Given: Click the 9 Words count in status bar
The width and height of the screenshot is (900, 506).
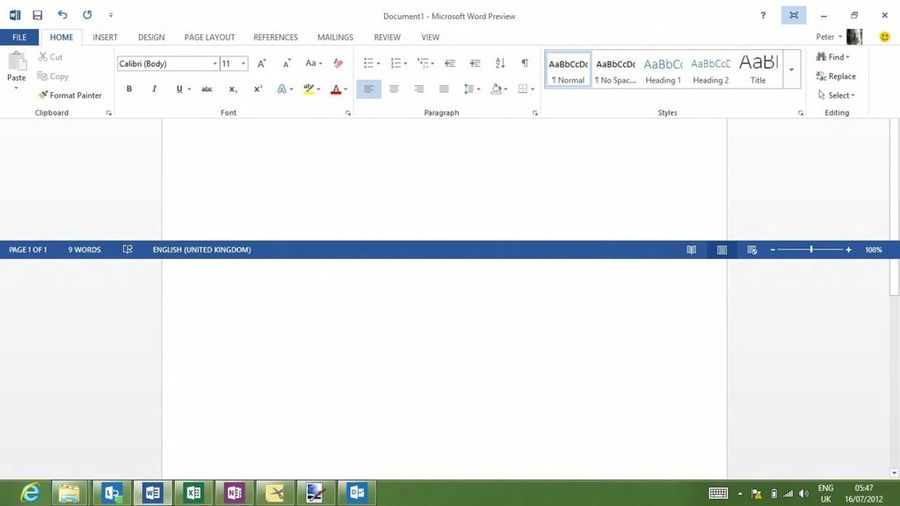Looking at the screenshot, I should (x=84, y=249).
